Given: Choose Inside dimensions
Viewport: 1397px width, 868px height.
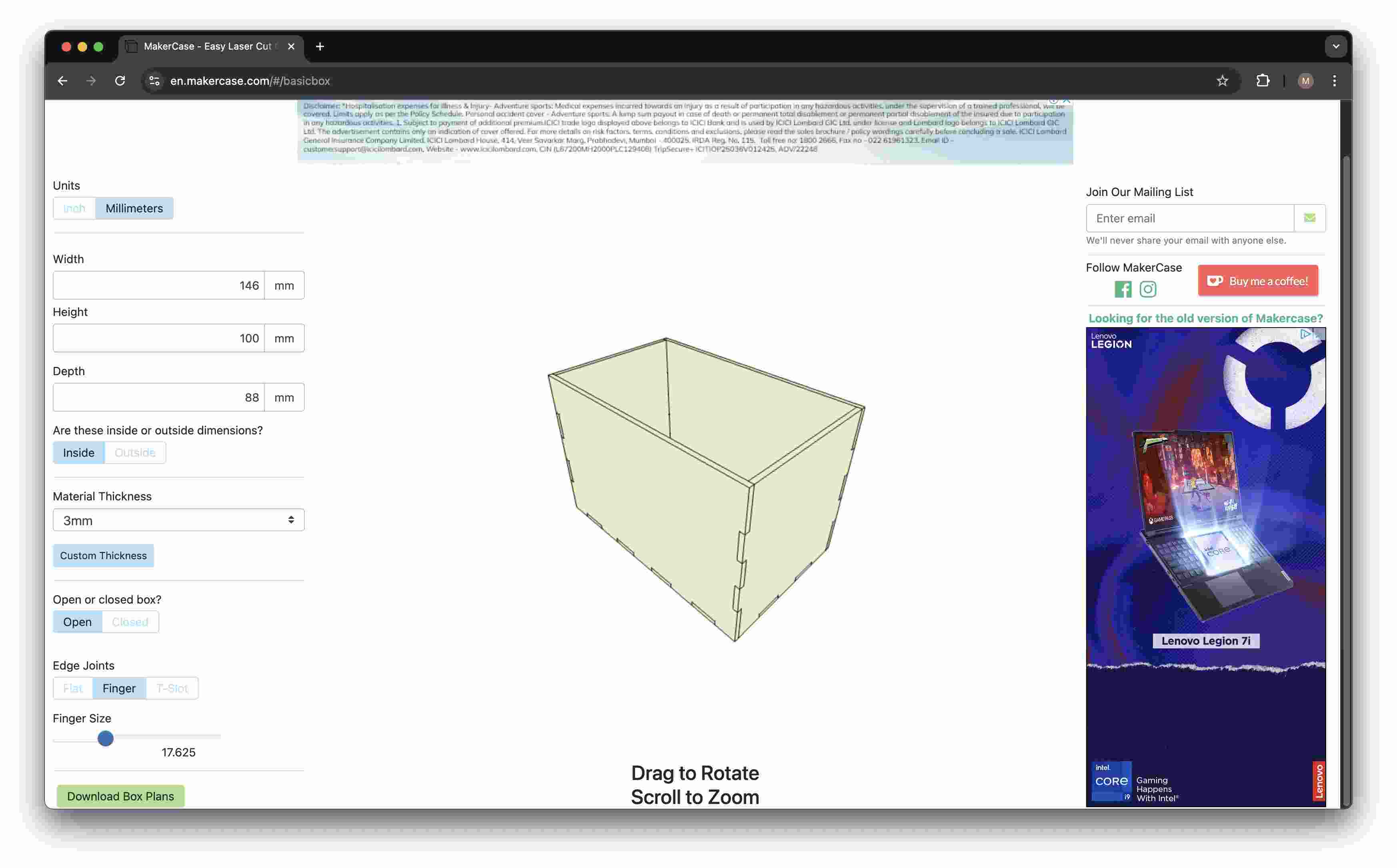Looking at the screenshot, I should pyautogui.click(x=79, y=453).
